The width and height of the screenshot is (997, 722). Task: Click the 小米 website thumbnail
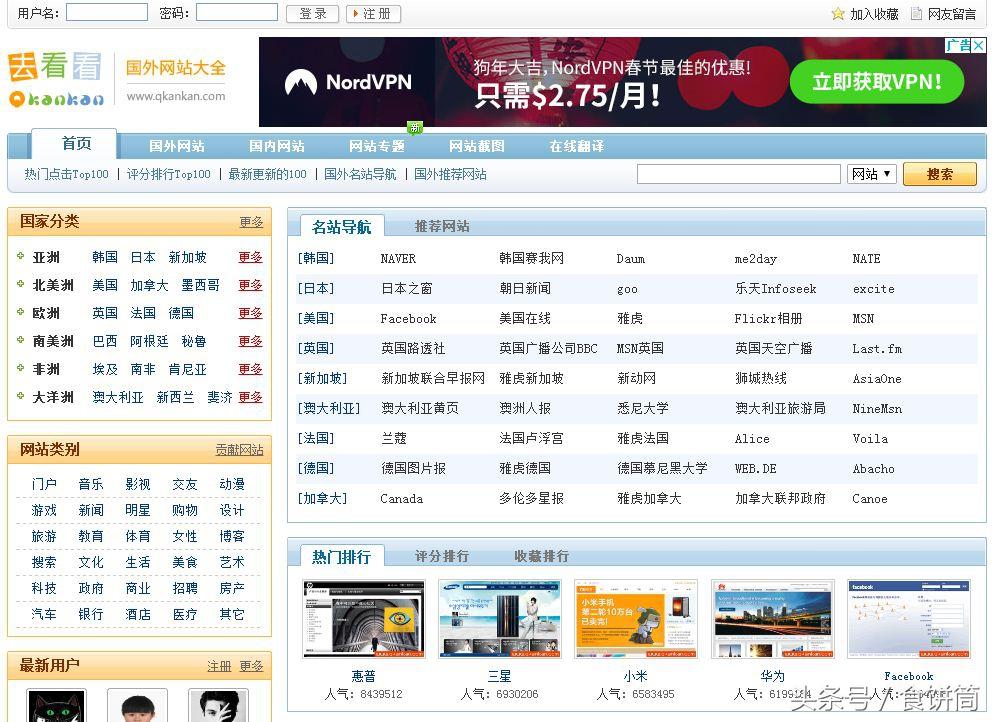[x=636, y=617]
